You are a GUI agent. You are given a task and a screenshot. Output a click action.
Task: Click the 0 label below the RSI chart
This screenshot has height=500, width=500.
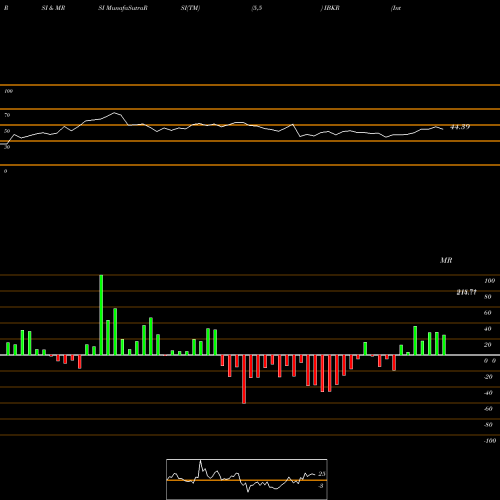coord(5,171)
